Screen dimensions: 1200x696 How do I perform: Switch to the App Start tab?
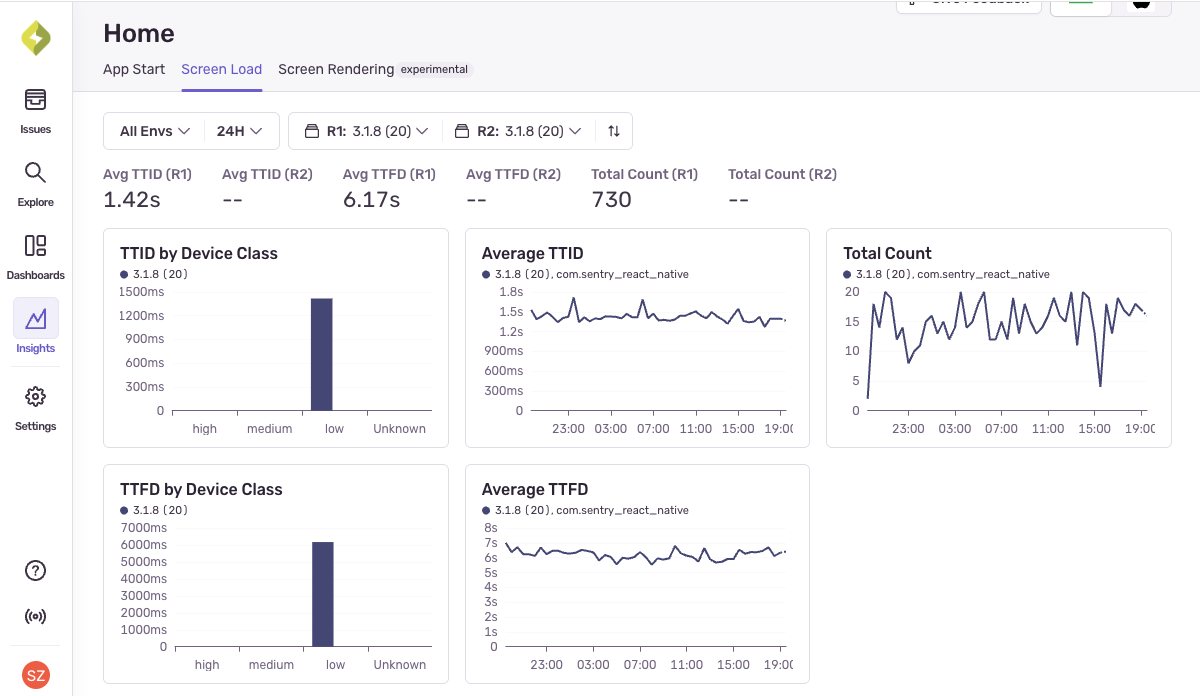[x=133, y=69]
